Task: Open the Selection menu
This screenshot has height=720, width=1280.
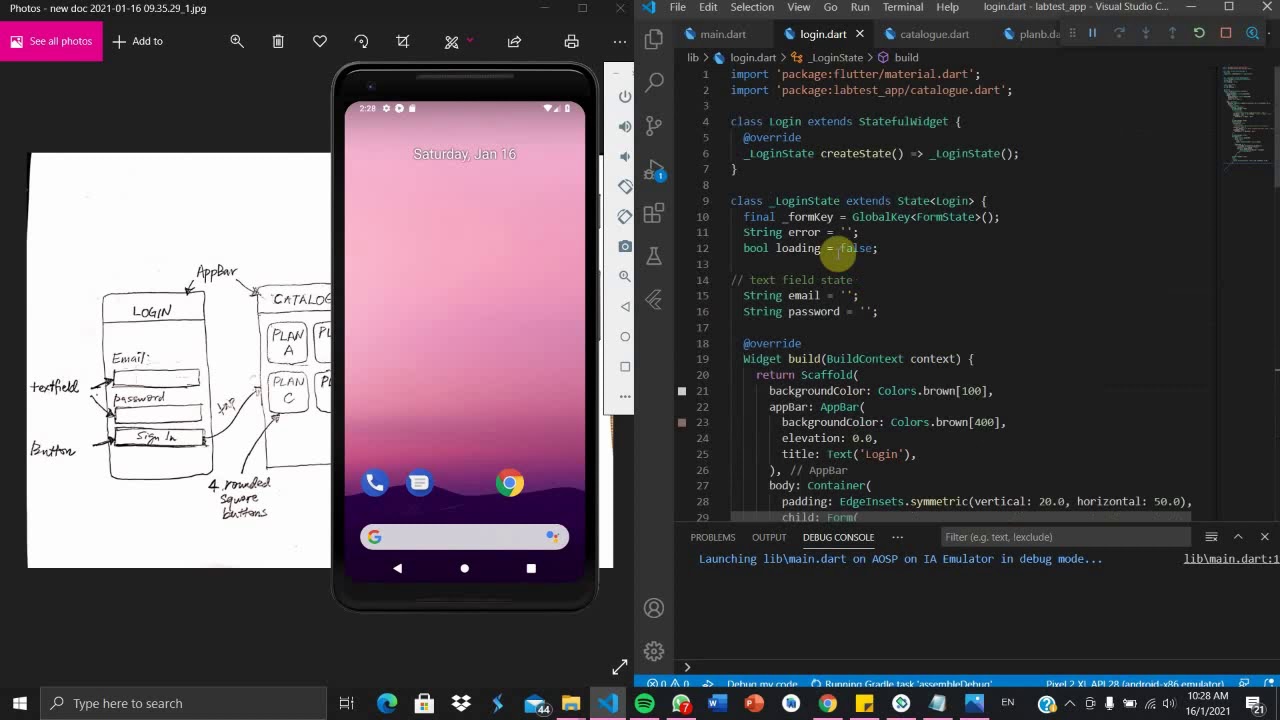Action: click(752, 7)
